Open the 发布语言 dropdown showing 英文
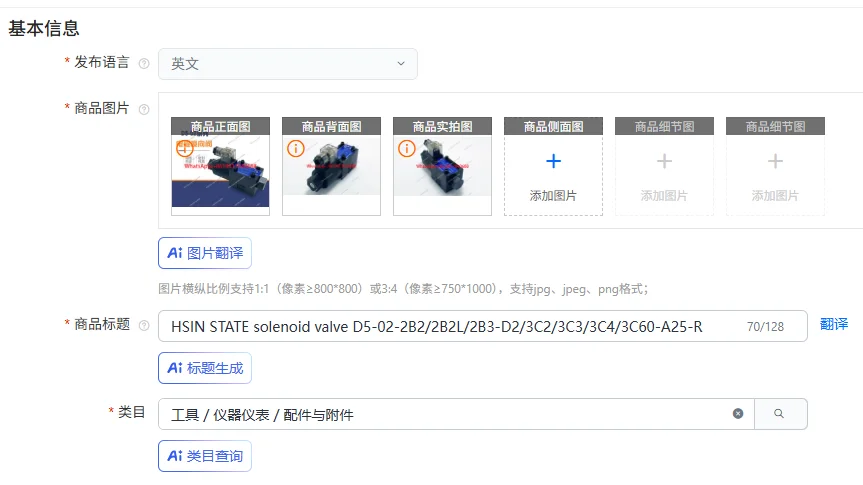Image resolution: width=863 pixels, height=485 pixels. (x=287, y=64)
